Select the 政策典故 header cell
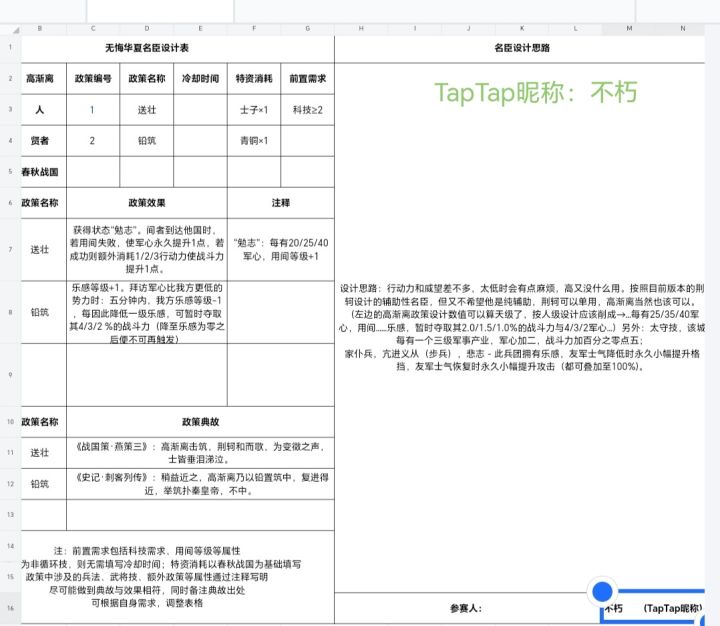Viewport: 720px width, 626px height. click(200, 422)
